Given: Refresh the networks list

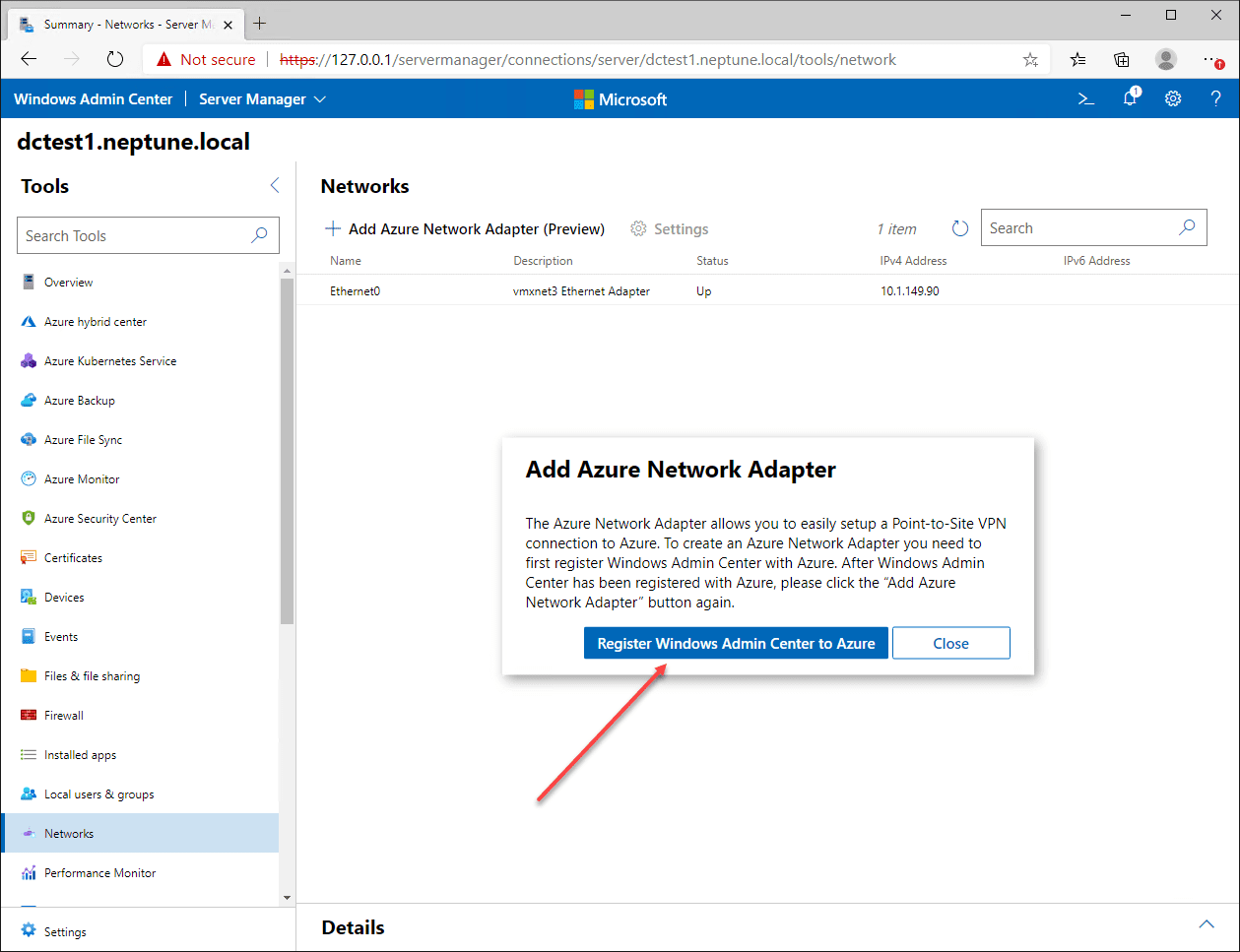Looking at the screenshot, I should [960, 228].
